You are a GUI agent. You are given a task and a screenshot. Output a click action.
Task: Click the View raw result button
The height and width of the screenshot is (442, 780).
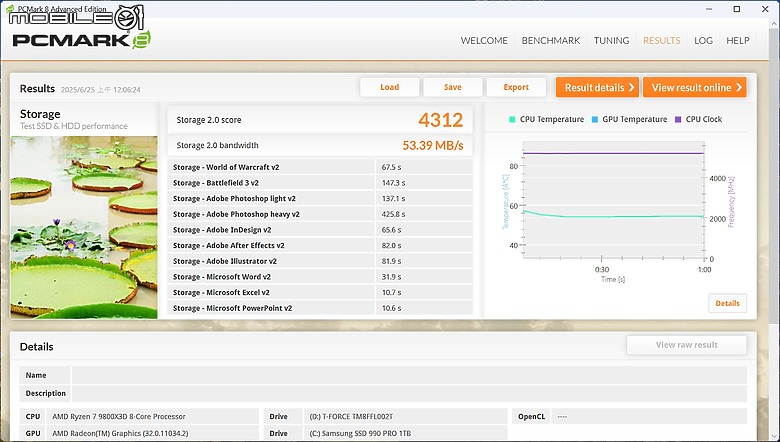click(686, 345)
